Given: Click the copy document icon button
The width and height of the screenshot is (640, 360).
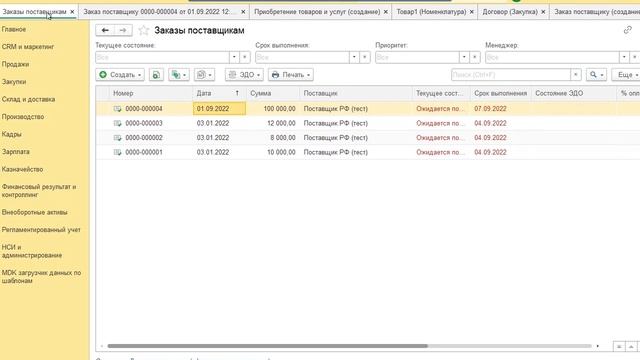Looking at the screenshot, I should [156, 75].
